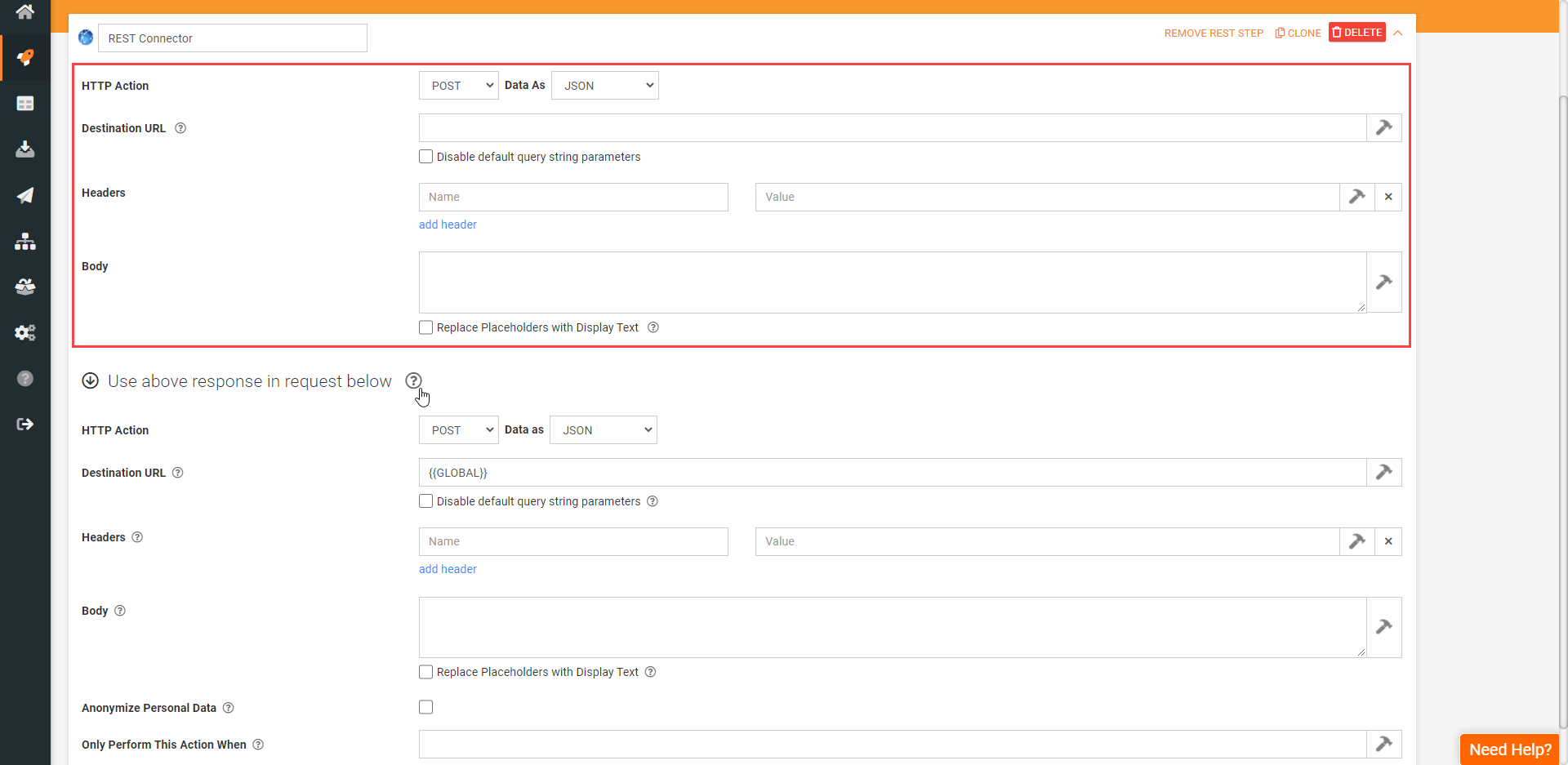Click the logout arrow sidebar icon
The height and width of the screenshot is (765, 1568).
[25, 424]
